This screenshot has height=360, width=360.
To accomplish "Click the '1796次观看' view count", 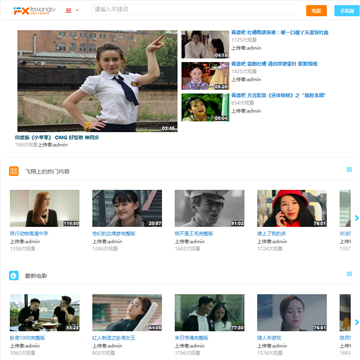I will tap(187, 353).
